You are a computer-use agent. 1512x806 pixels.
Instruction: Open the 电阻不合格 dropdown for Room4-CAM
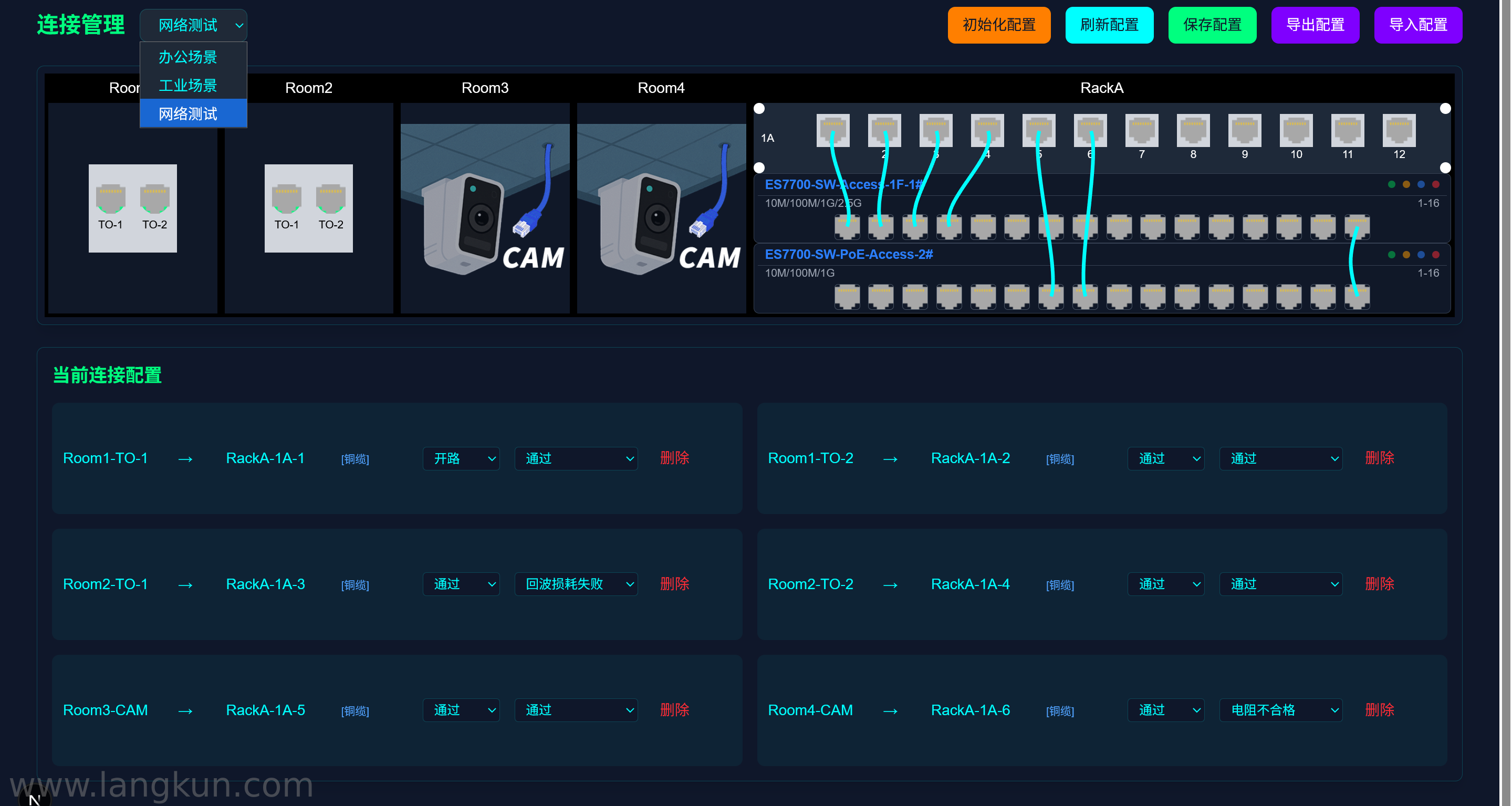point(1281,710)
